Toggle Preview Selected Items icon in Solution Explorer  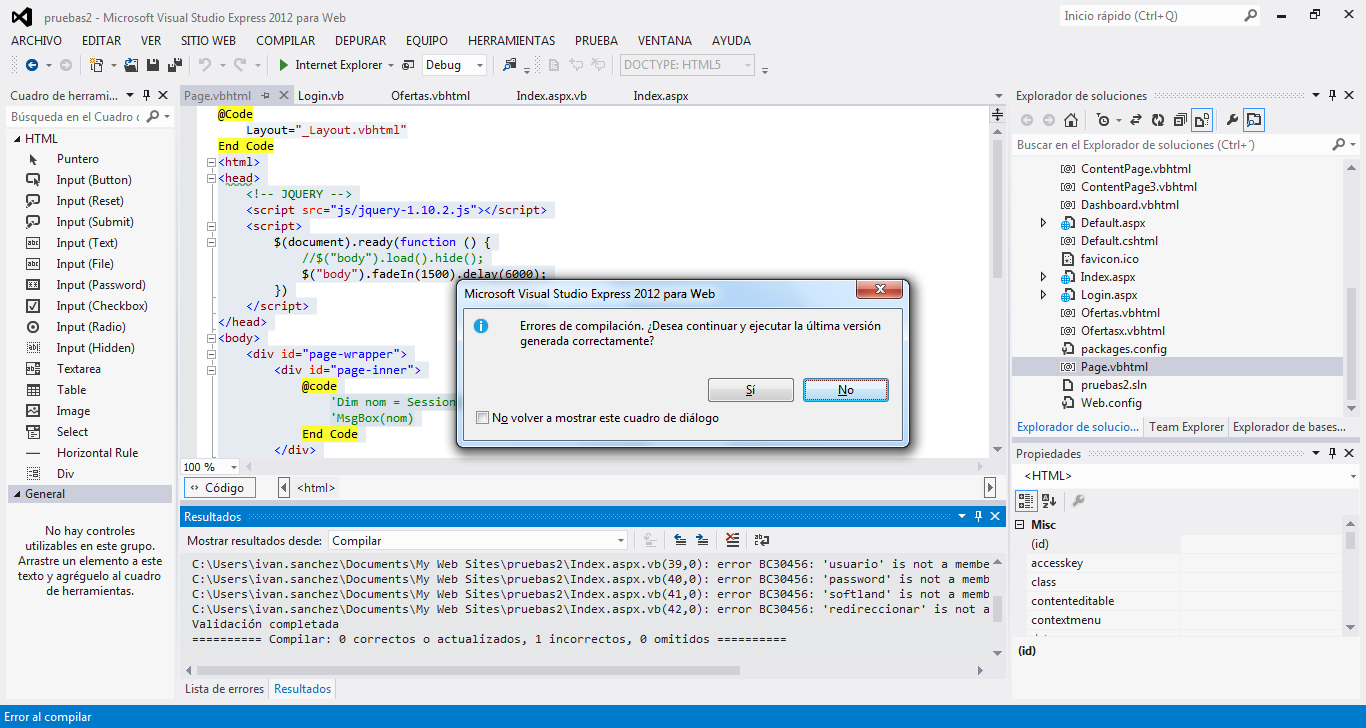pos(1254,120)
